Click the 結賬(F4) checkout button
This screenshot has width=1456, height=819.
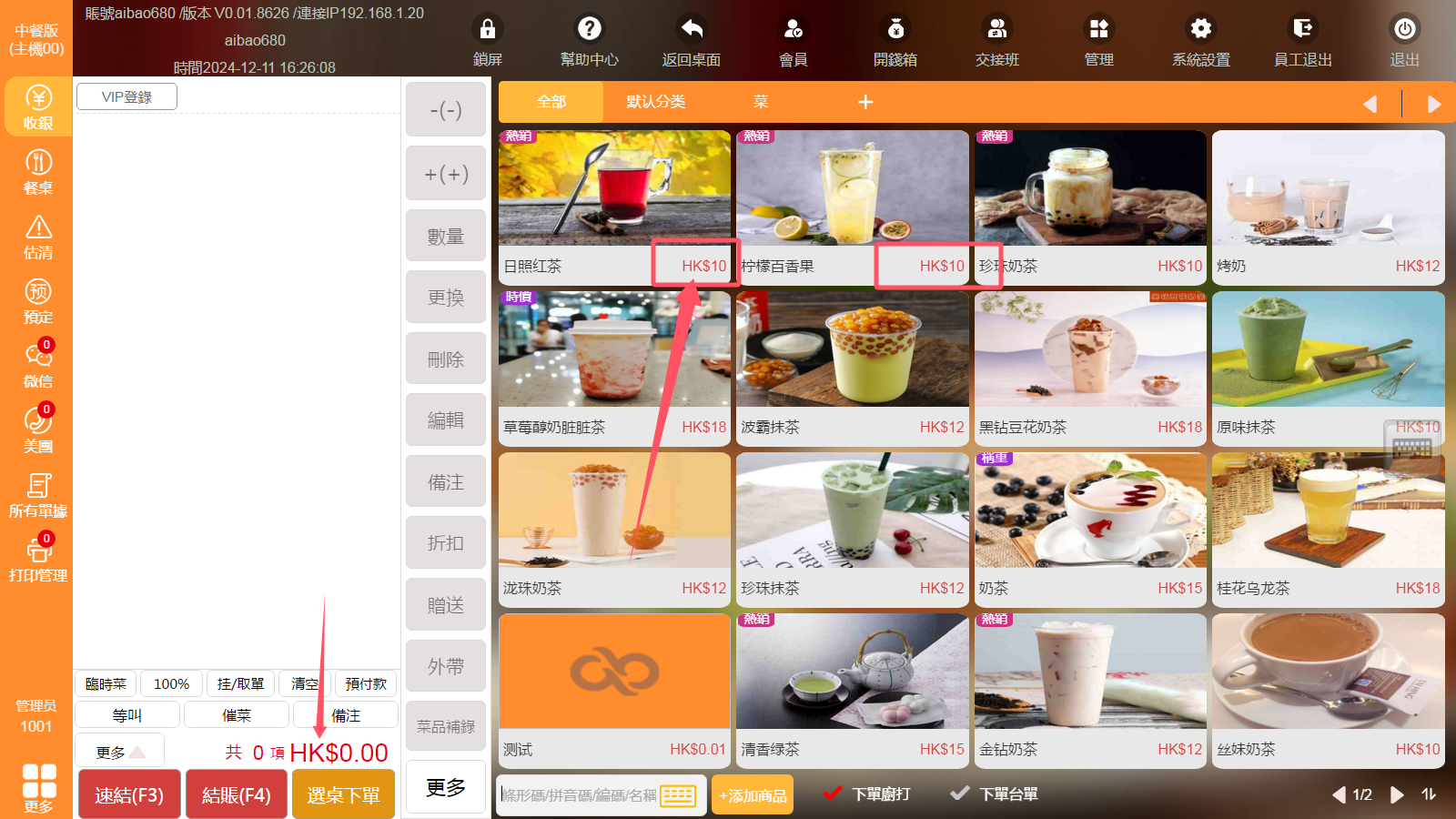pos(237,794)
